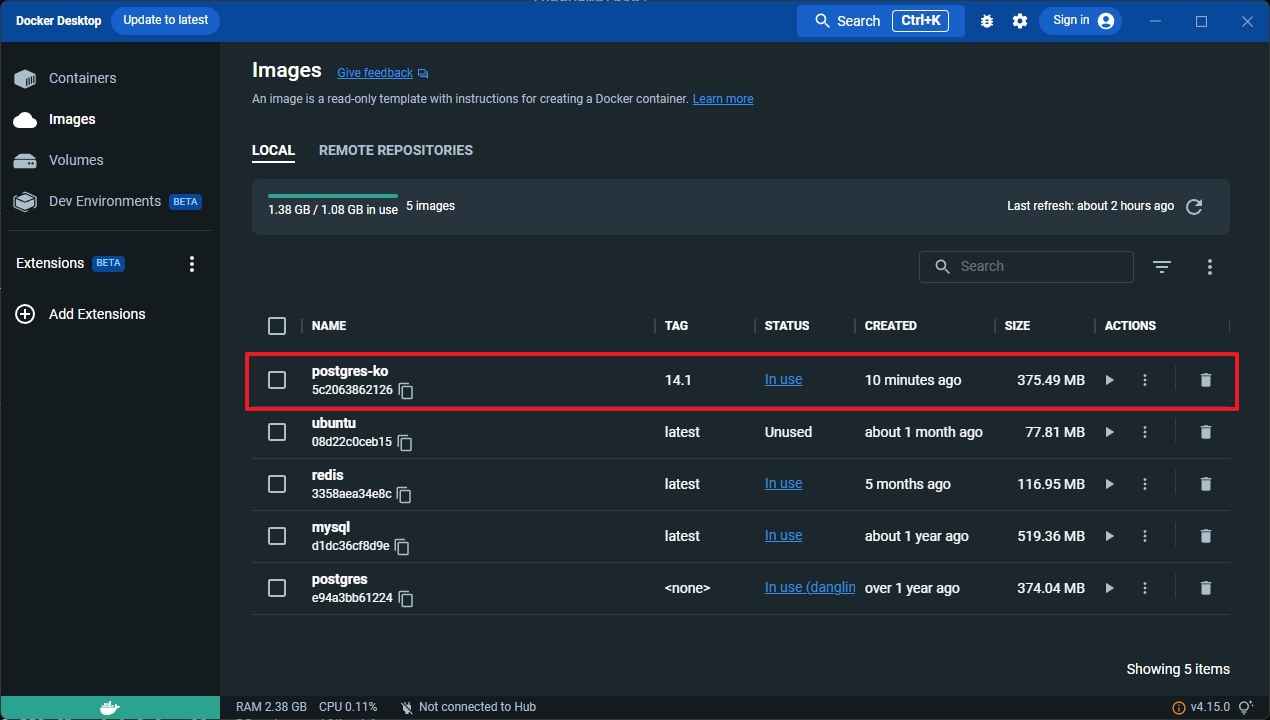The height and width of the screenshot is (720, 1270).
Task: Copy the mysql image ID
Action: [402, 547]
